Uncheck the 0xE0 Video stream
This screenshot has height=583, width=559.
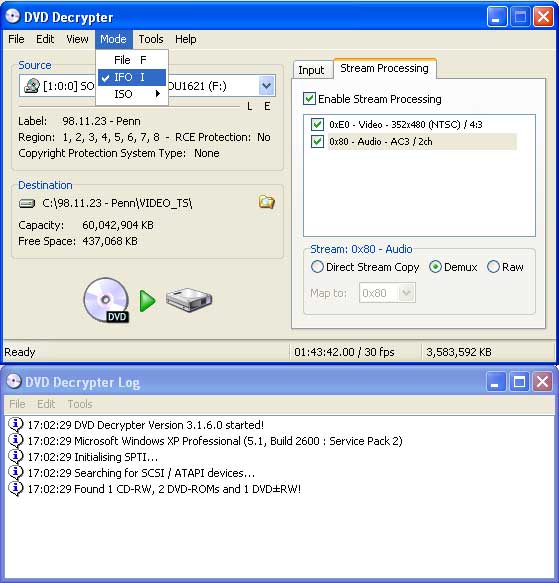tap(317, 124)
